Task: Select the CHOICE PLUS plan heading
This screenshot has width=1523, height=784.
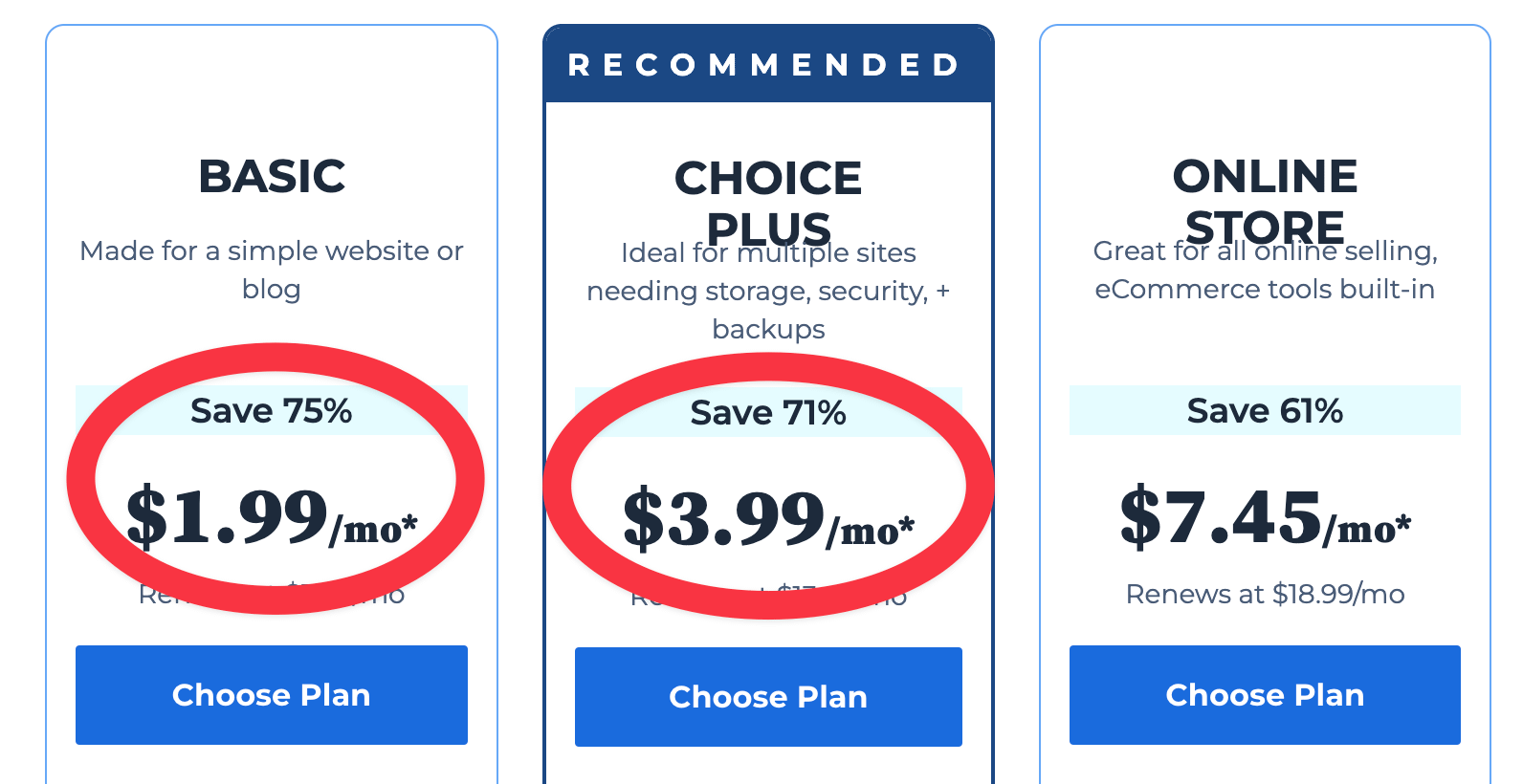Action: [x=767, y=201]
